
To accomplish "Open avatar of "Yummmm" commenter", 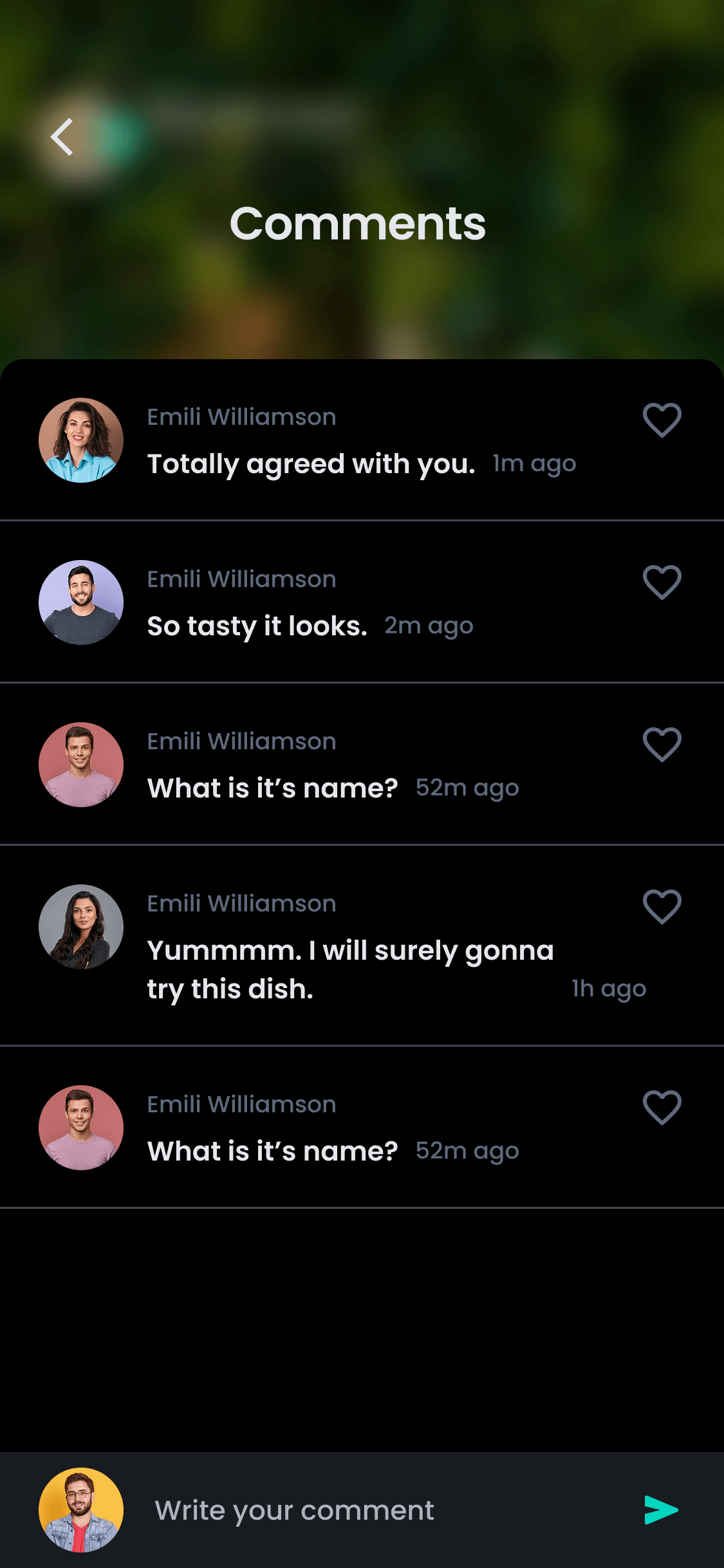I will 81,927.
